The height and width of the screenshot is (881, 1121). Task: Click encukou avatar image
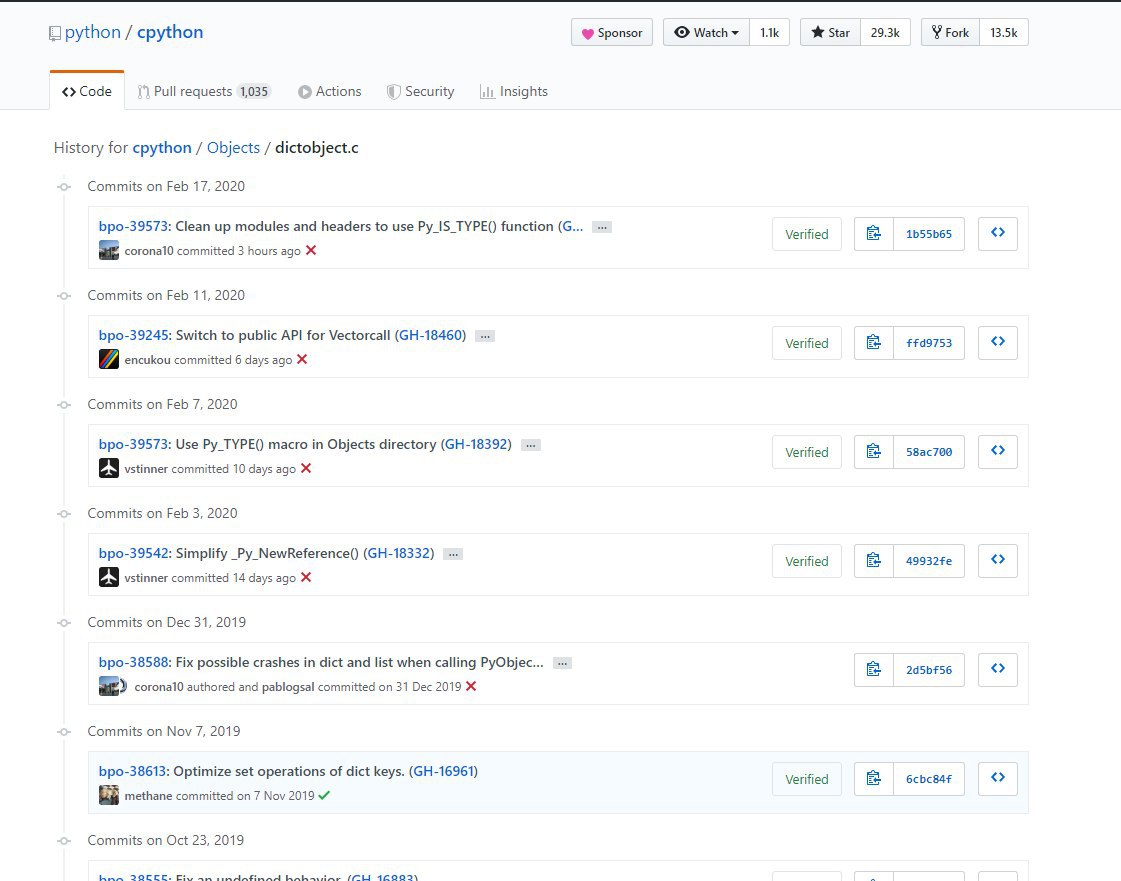(109, 359)
